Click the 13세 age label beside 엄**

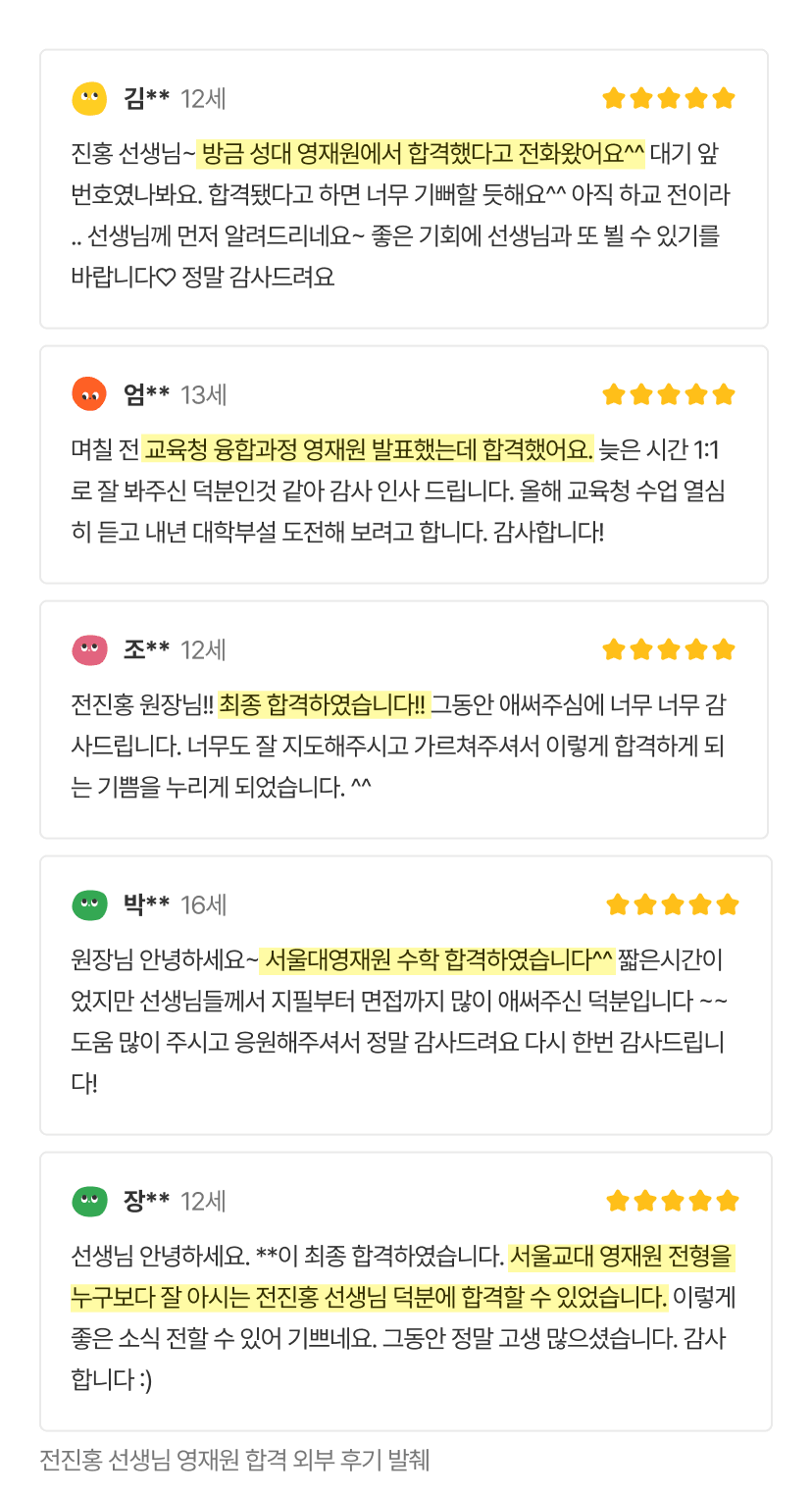coord(204,394)
